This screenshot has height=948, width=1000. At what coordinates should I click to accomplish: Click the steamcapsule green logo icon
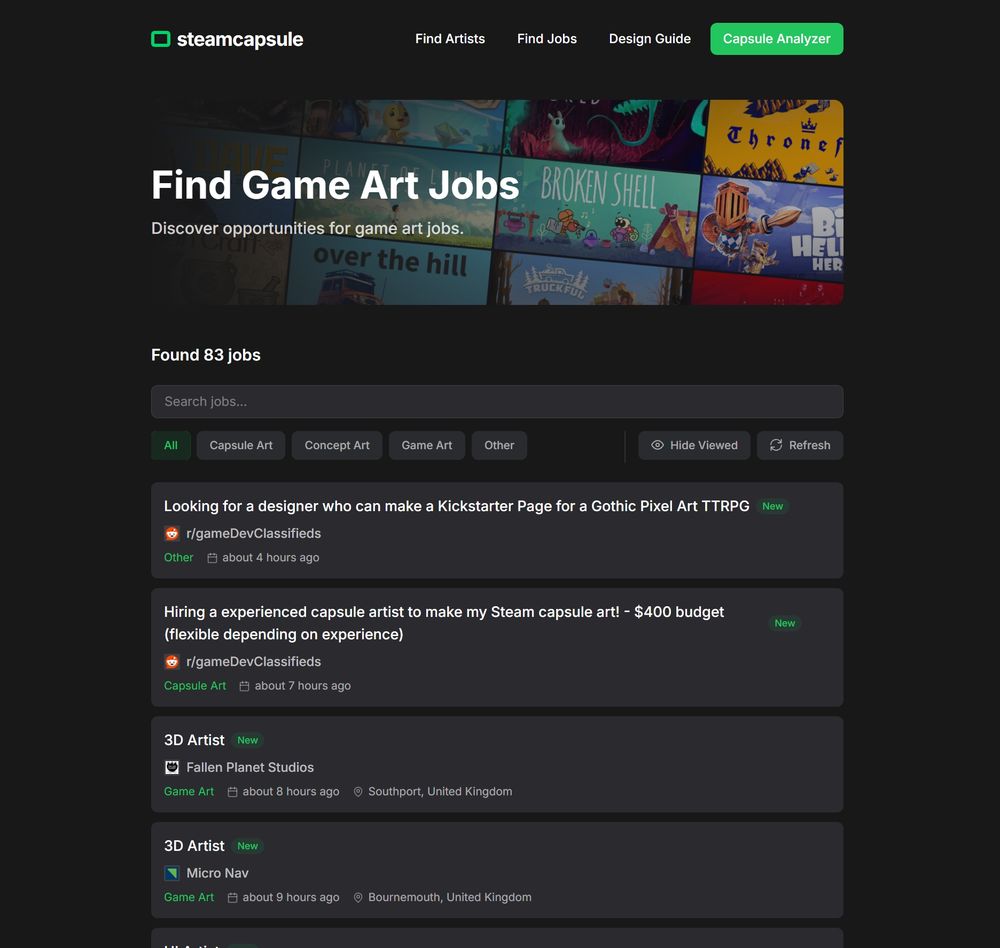tap(161, 39)
